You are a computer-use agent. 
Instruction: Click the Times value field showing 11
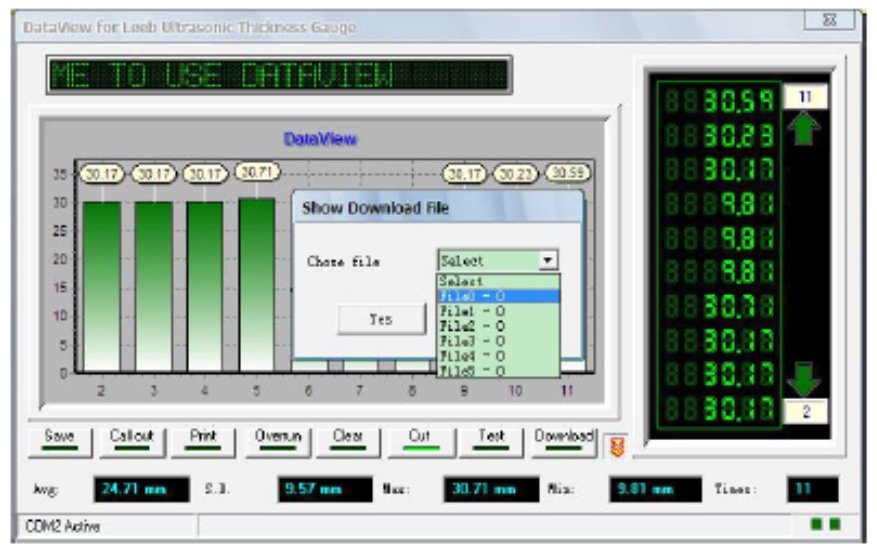(x=812, y=489)
